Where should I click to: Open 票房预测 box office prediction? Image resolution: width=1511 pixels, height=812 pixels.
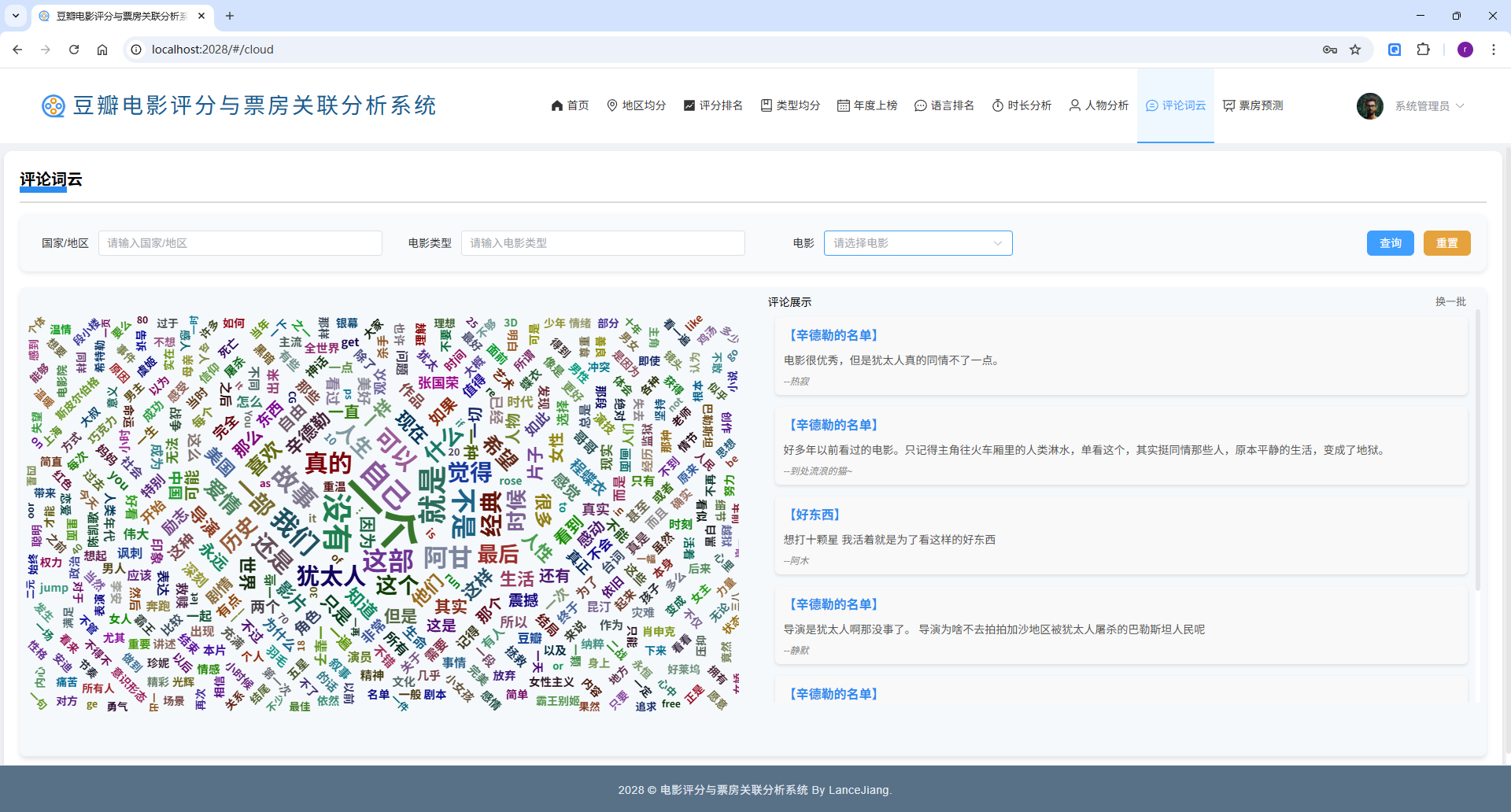point(1253,105)
